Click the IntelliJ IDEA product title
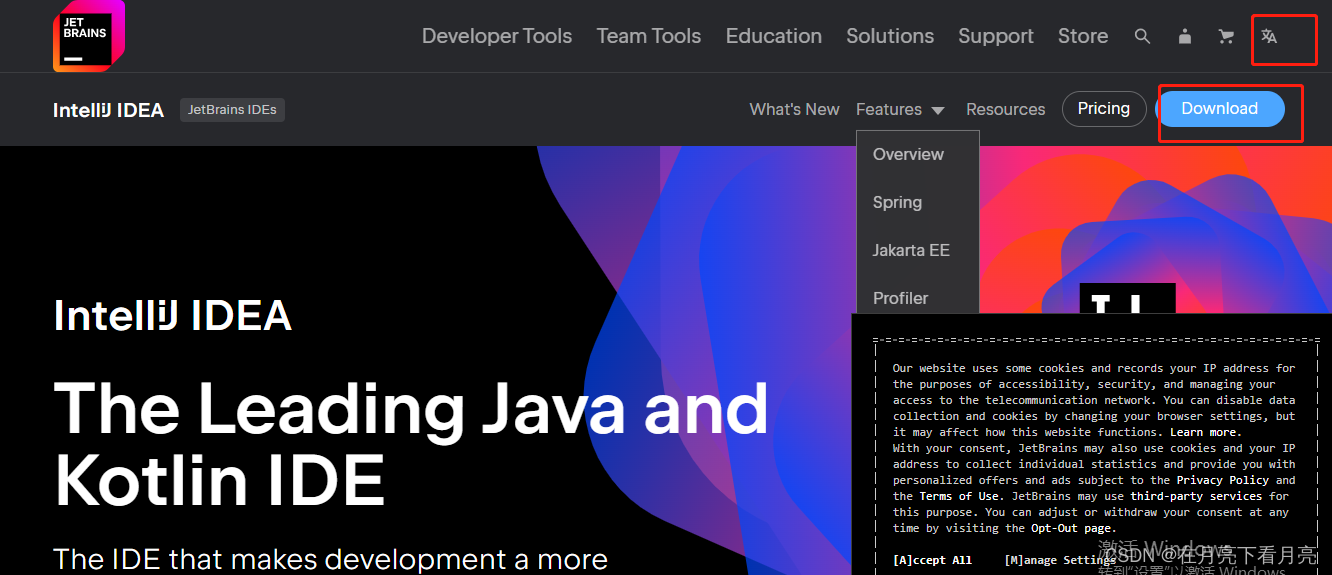1332x575 pixels. pos(108,110)
